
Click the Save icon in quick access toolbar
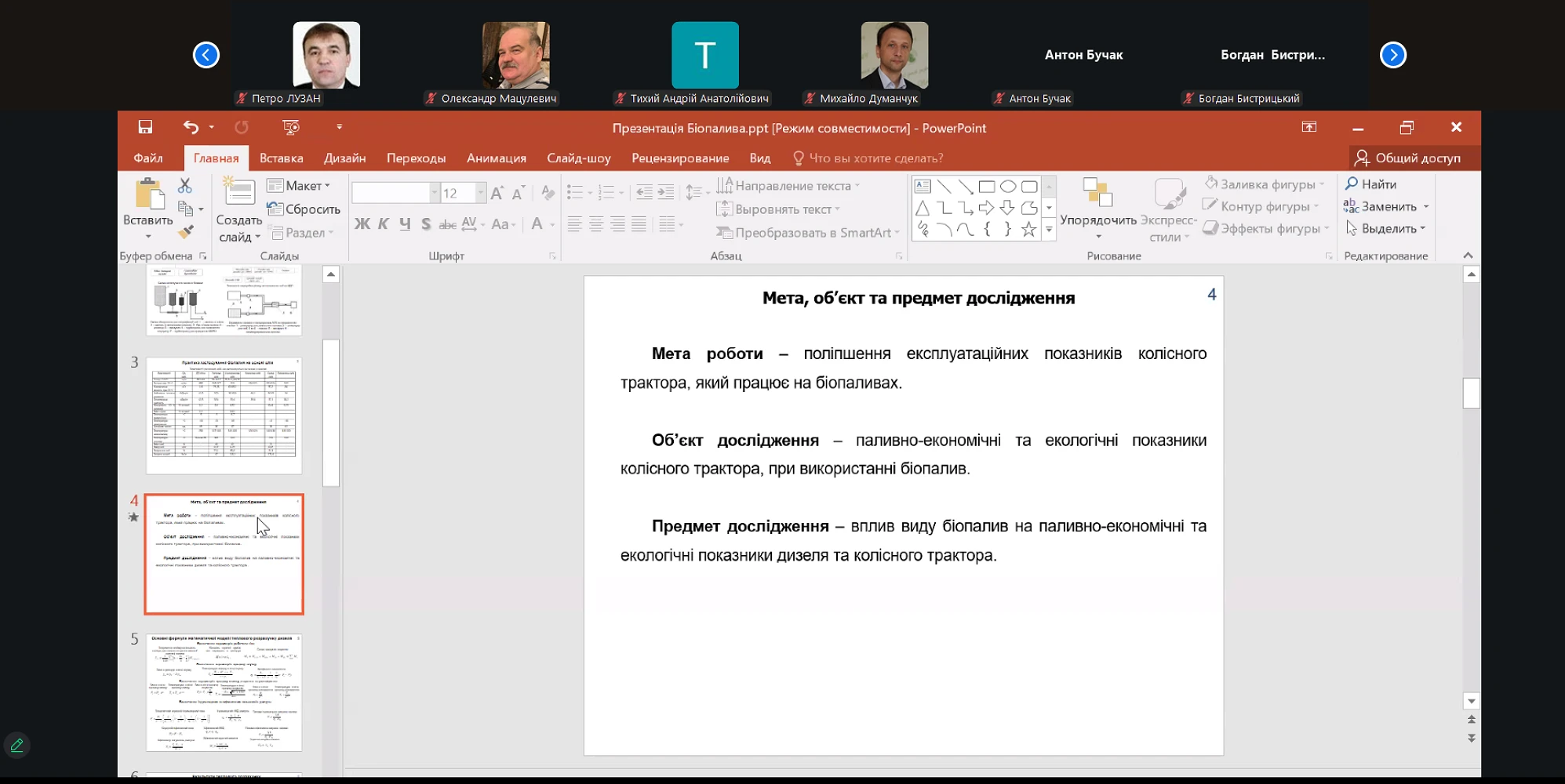click(x=145, y=127)
